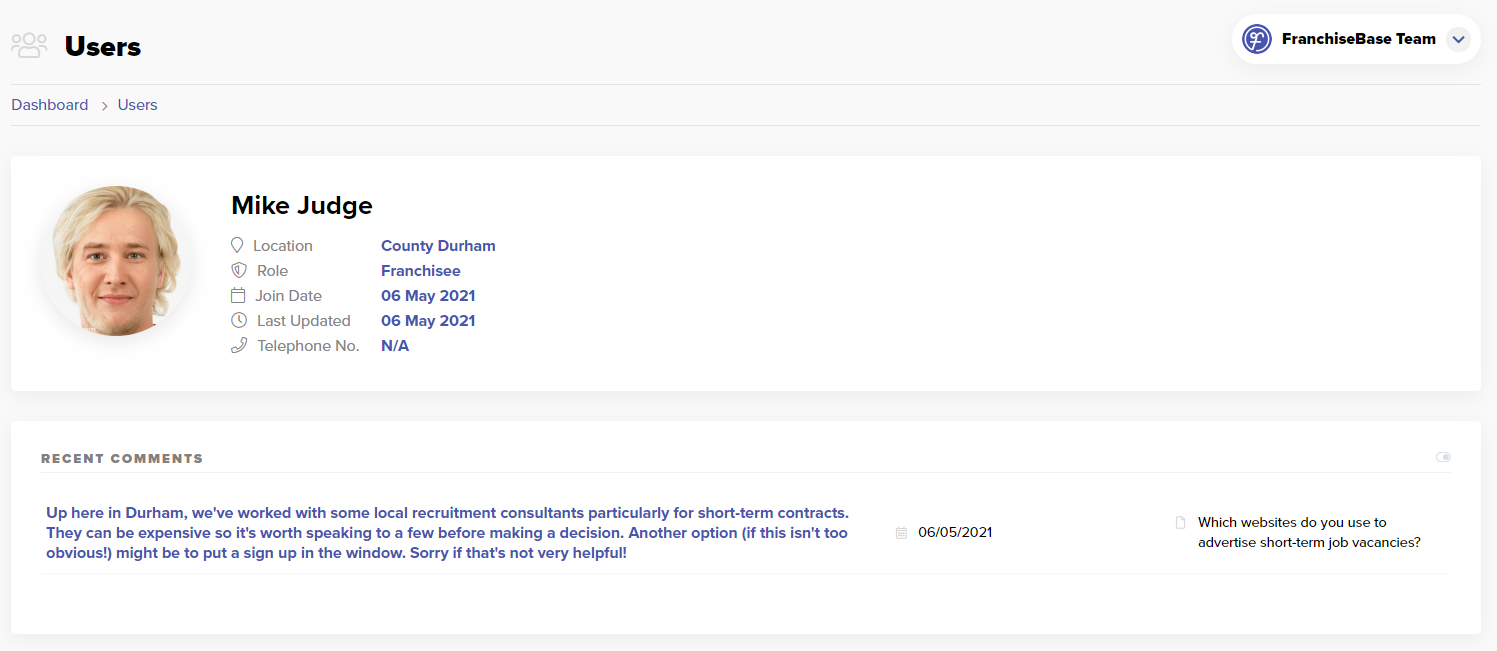Open 'Which websites do you use' question link

click(x=1309, y=532)
